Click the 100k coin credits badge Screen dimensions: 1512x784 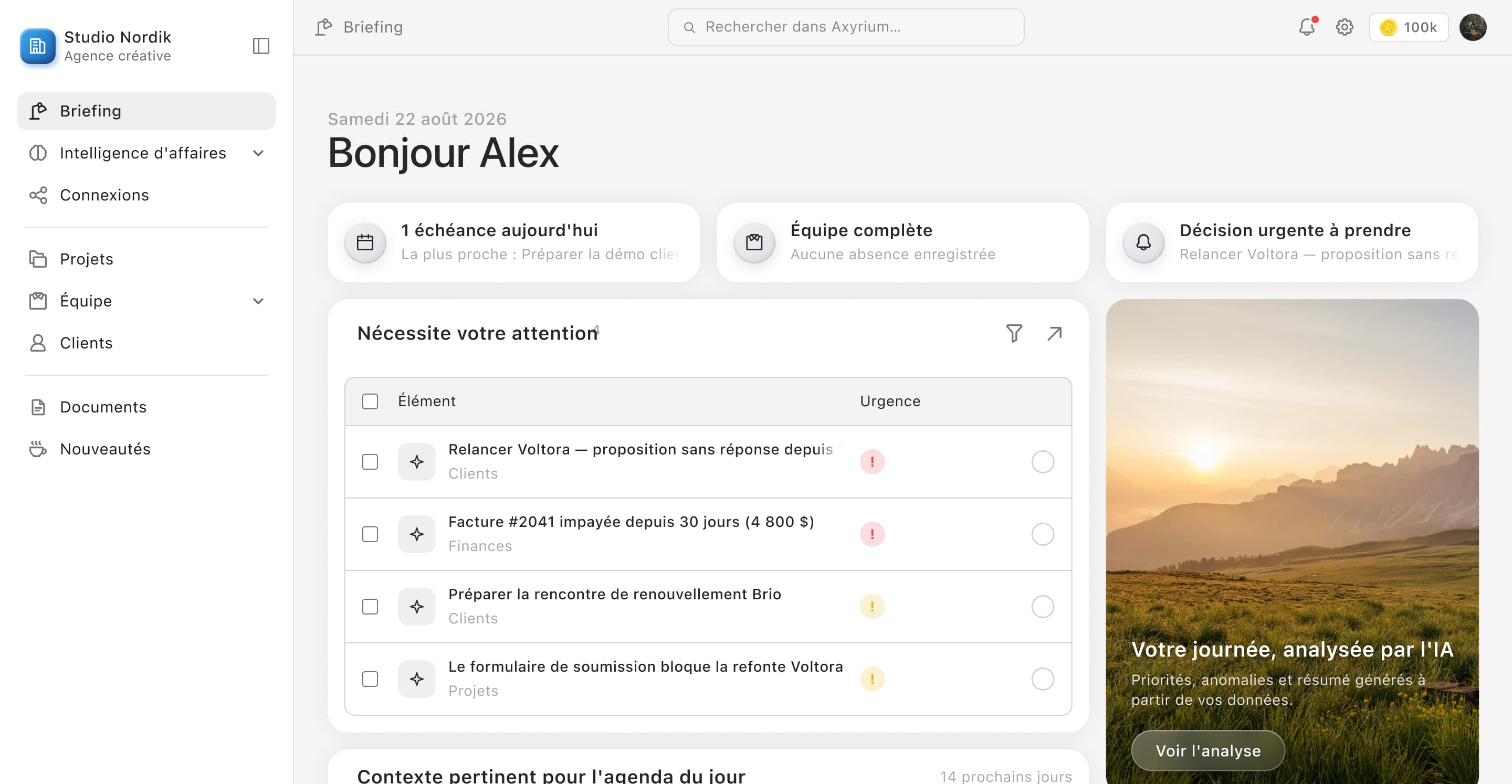click(1409, 27)
